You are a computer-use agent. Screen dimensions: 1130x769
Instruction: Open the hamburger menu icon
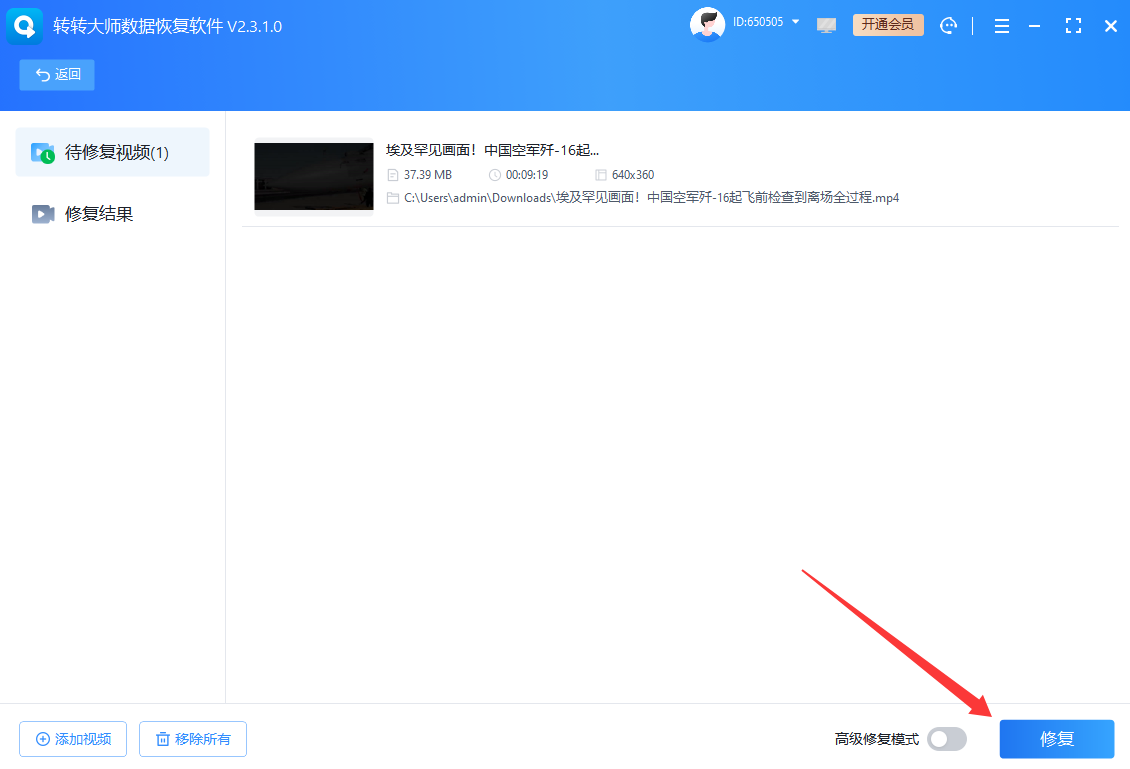(1002, 26)
